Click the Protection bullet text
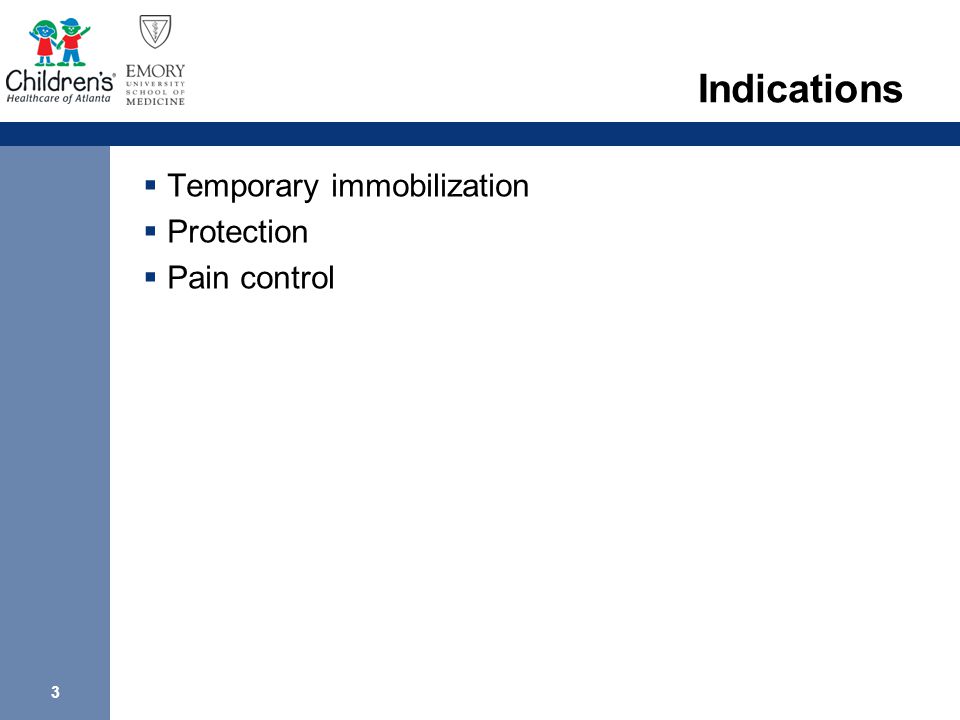960x720 pixels. pos(238,231)
